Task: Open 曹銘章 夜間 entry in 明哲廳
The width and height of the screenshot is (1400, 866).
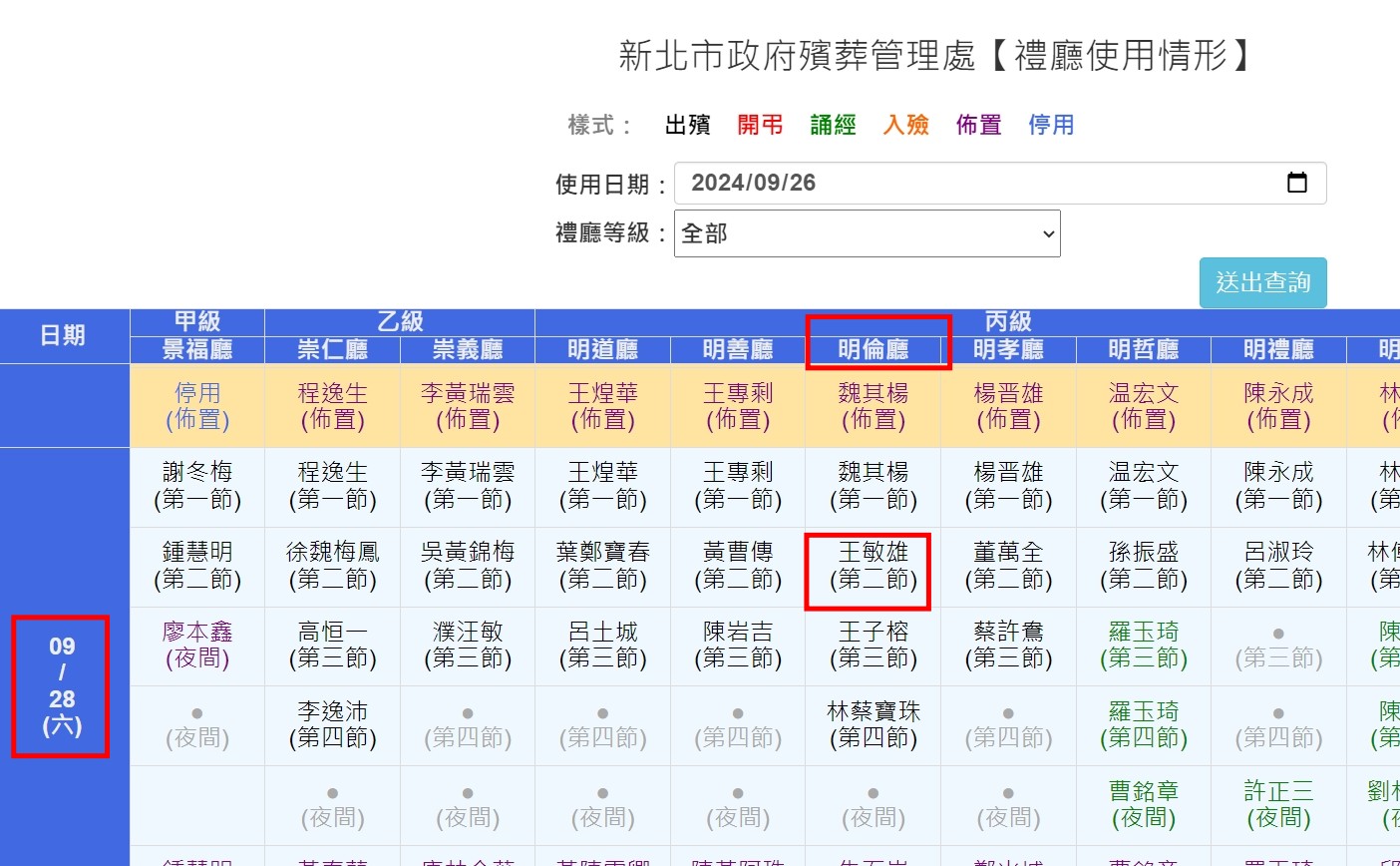Action: coord(1144,805)
